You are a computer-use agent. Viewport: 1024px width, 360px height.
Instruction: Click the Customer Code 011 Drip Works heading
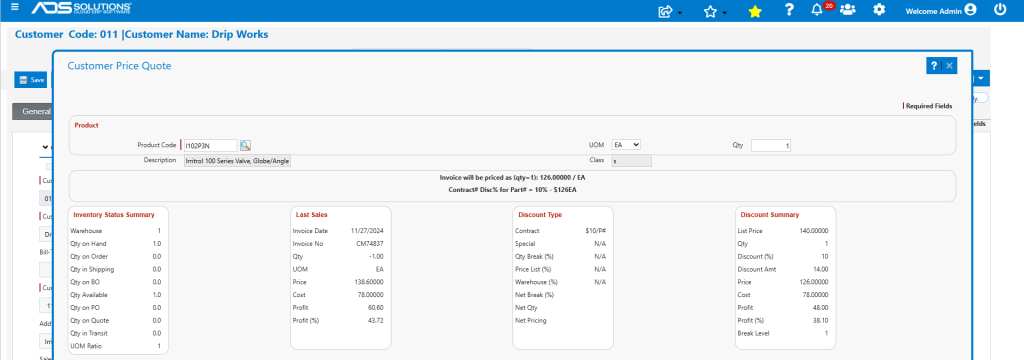pos(142,35)
